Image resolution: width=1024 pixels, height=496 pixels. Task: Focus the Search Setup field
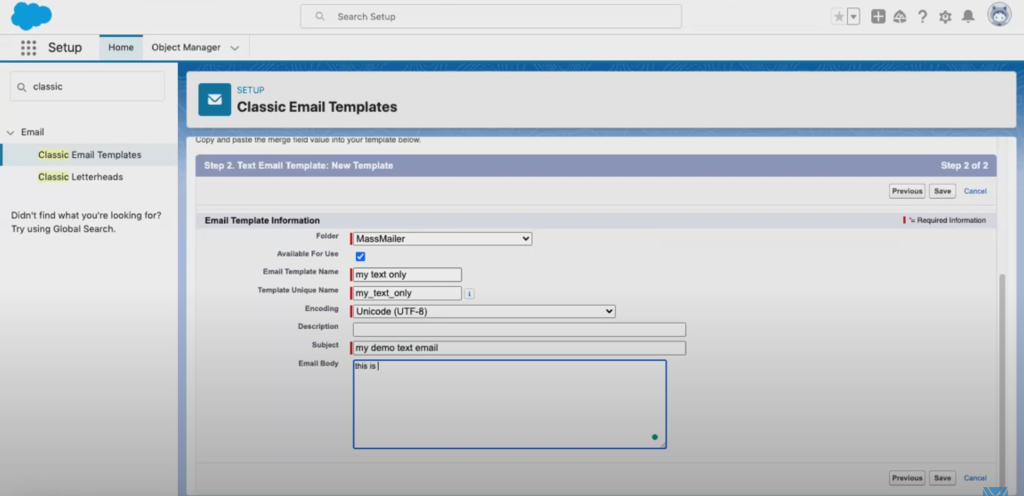click(490, 16)
